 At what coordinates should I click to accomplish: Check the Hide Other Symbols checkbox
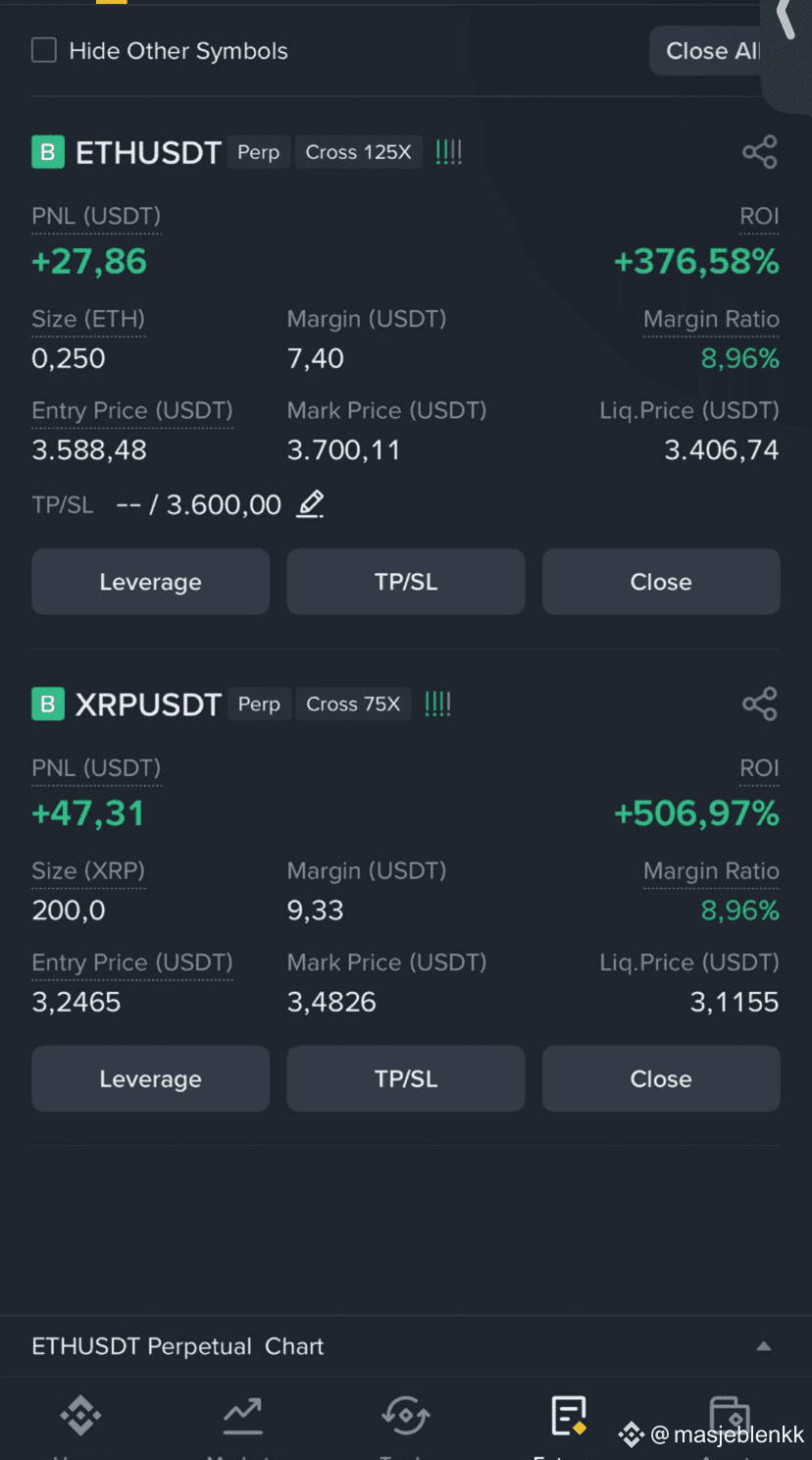click(x=44, y=50)
